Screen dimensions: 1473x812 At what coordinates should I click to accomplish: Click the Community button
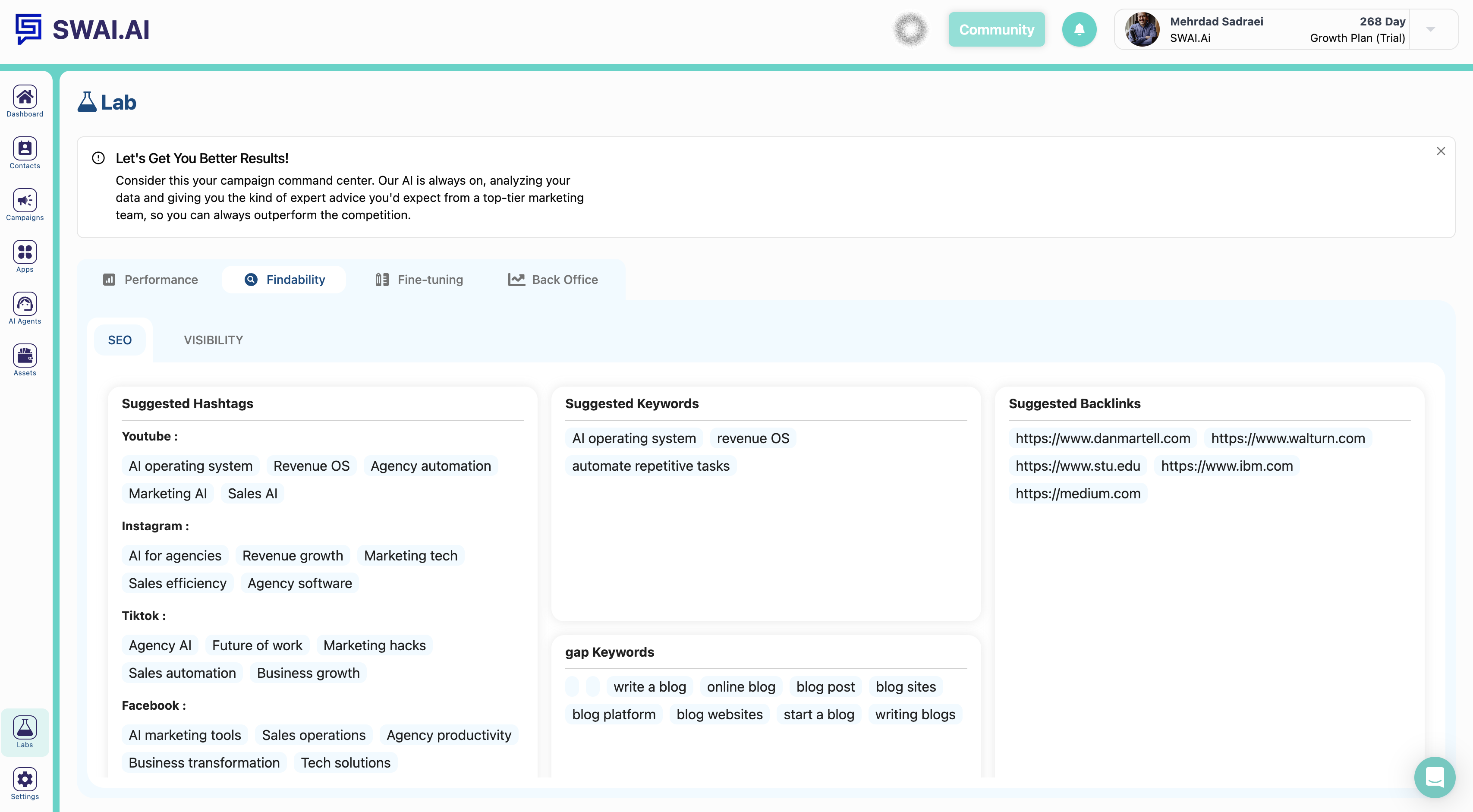pyautogui.click(x=996, y=29)
